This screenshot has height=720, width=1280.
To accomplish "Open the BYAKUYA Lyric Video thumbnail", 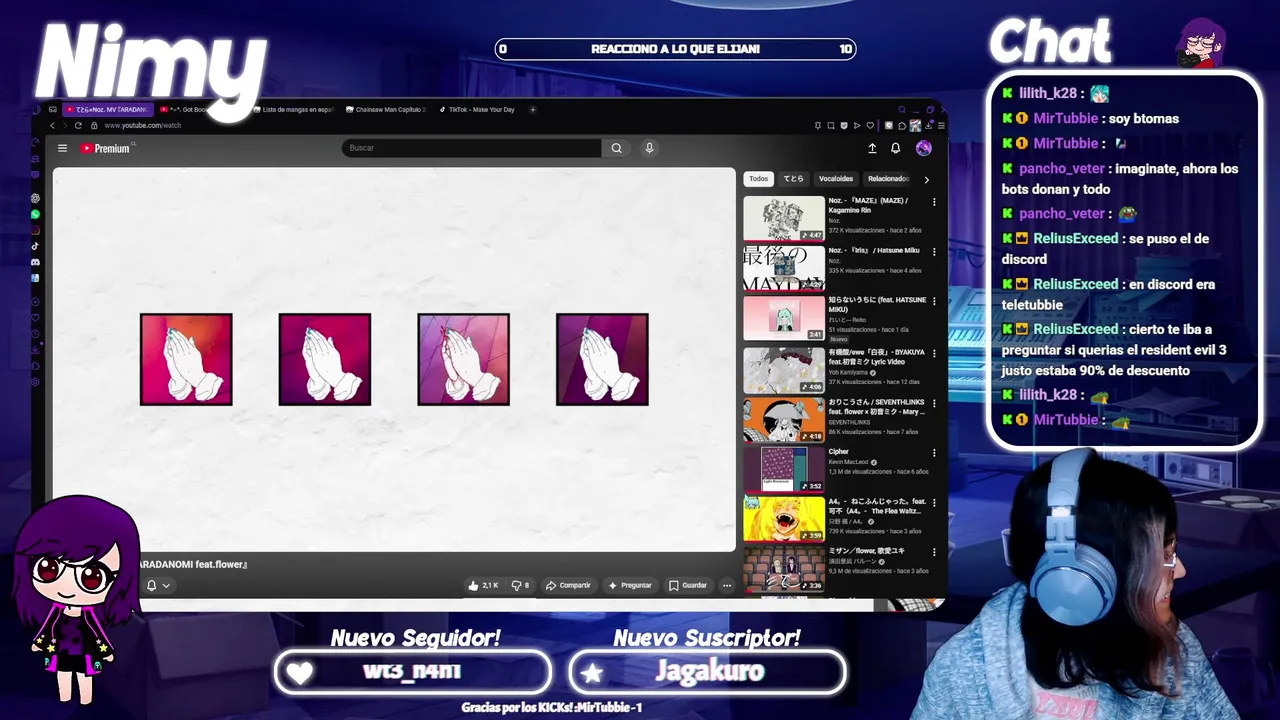I will (x=784, y=370).
